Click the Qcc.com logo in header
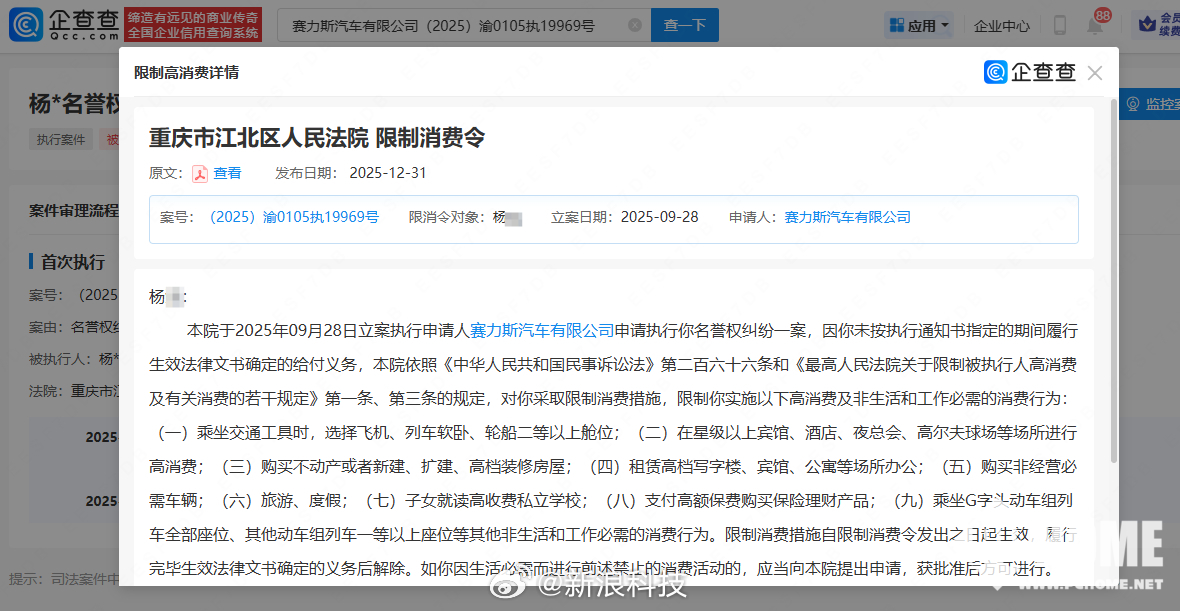Viewport: 1180px width, 611px height. [65, 25]
